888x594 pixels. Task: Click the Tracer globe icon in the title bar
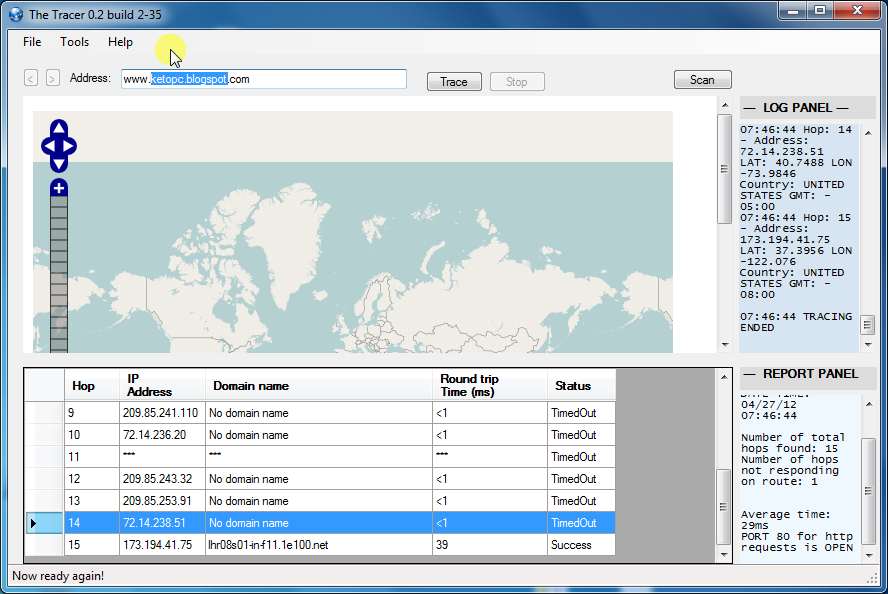click(16, 14)
